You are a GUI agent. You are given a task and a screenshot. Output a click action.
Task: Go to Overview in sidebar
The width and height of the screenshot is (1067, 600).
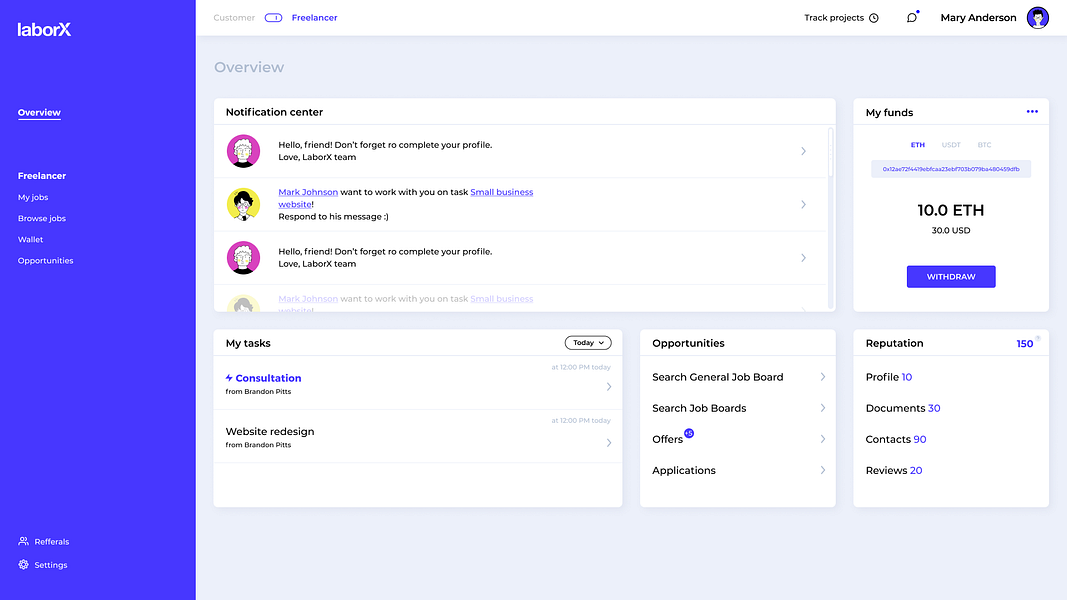point(39,113)
